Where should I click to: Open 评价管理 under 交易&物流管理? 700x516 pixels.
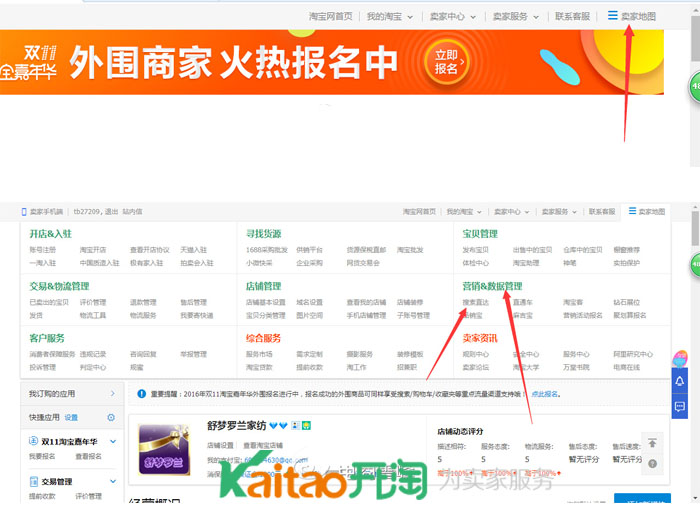(93, 302)
